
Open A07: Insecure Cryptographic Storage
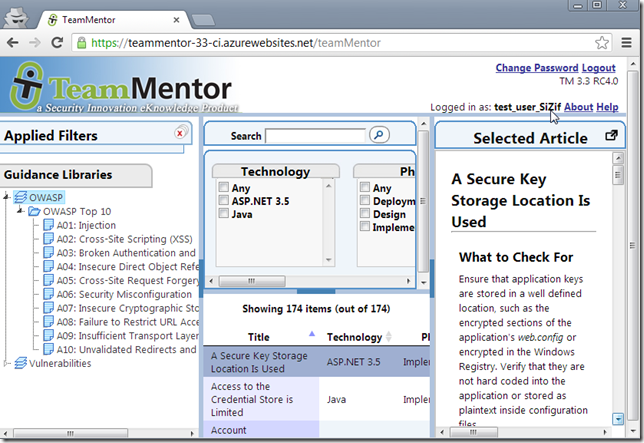coord(128,308)
